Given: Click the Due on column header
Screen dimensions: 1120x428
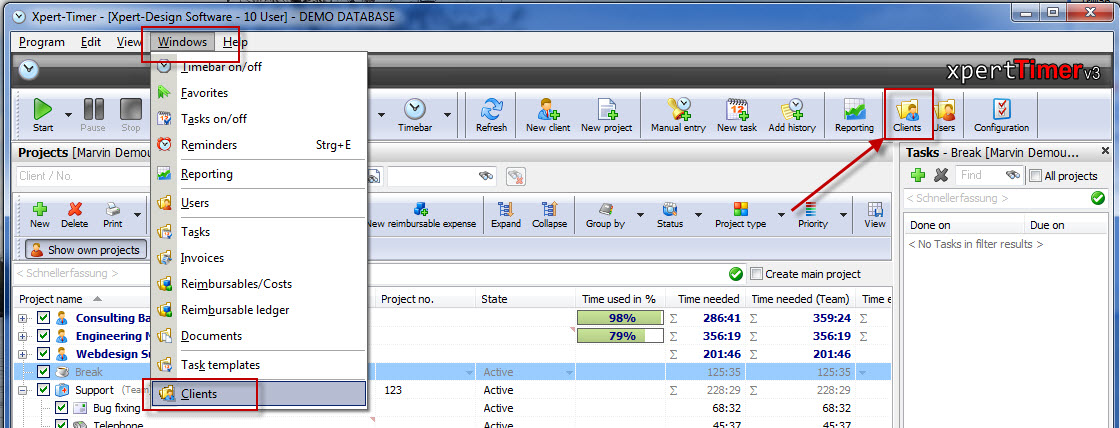Looking at the screenshot, I should click(x=1047, y=225).
